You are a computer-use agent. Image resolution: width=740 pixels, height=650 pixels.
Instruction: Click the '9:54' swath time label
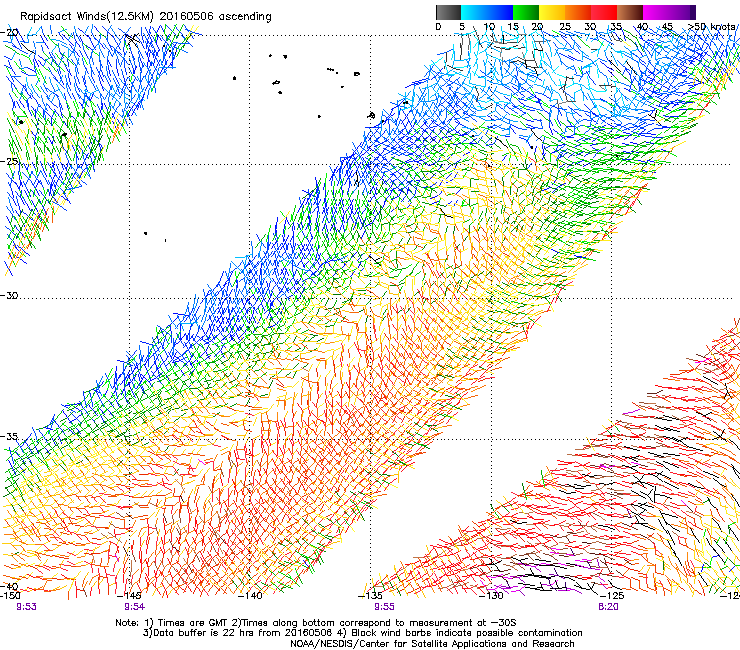coord(134,607)
